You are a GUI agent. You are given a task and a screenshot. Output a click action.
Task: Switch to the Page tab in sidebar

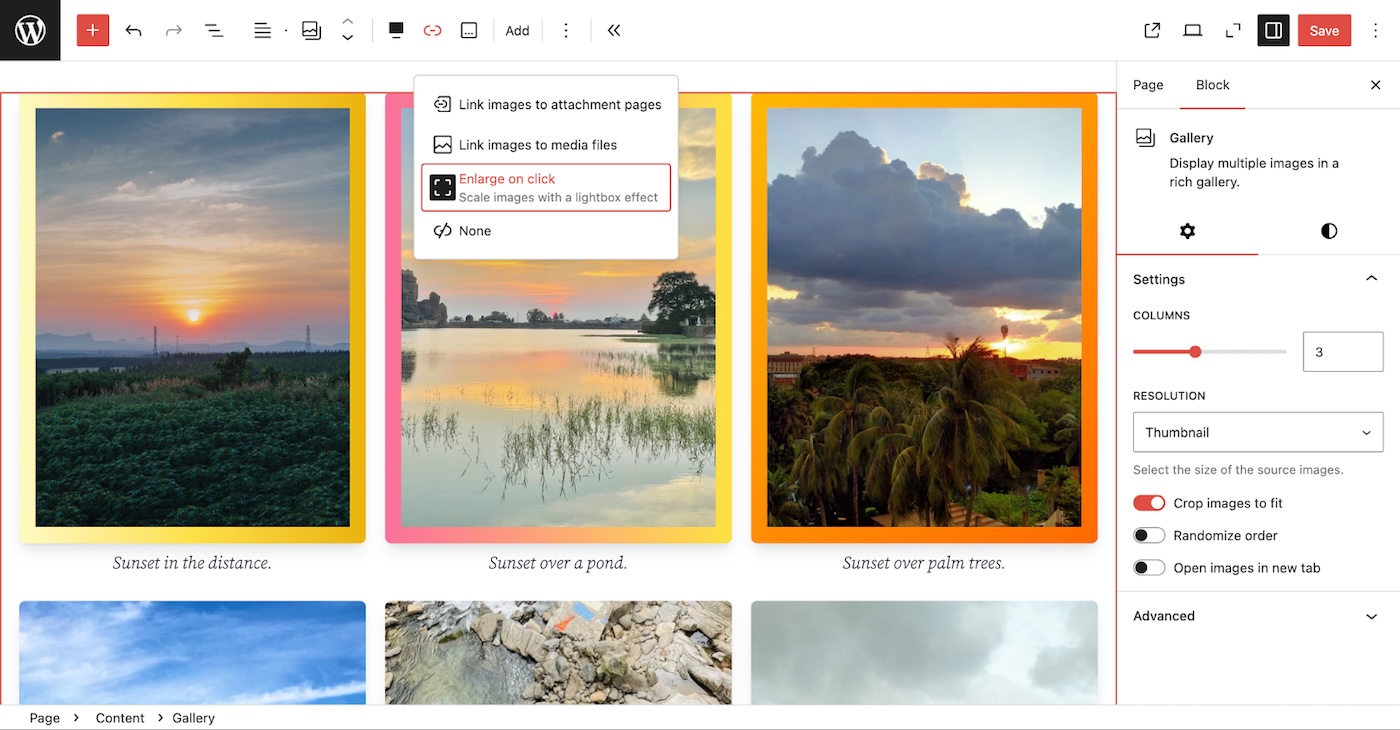1148,85
